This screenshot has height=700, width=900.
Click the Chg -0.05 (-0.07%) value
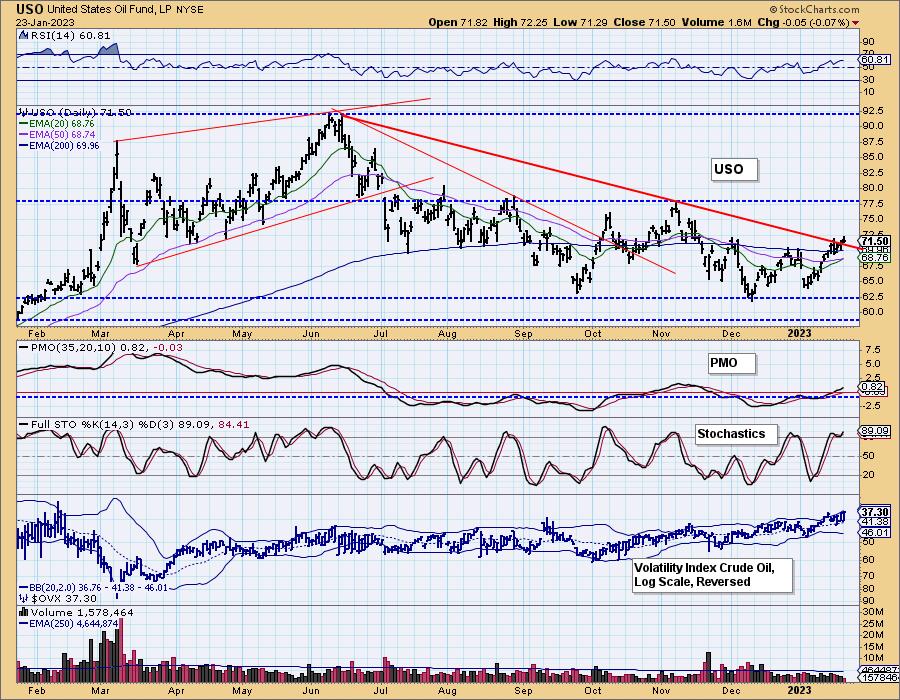[x=803, y=22]
